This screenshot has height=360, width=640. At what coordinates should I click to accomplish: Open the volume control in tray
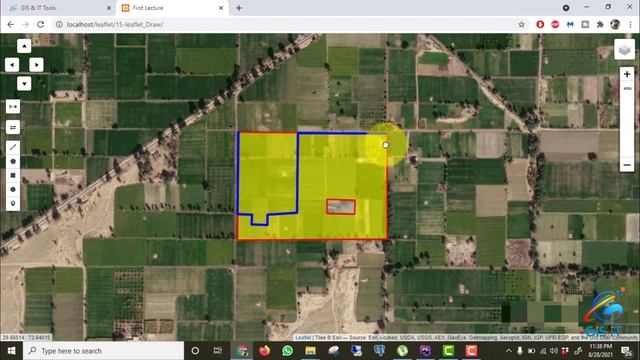click(554, 351)
